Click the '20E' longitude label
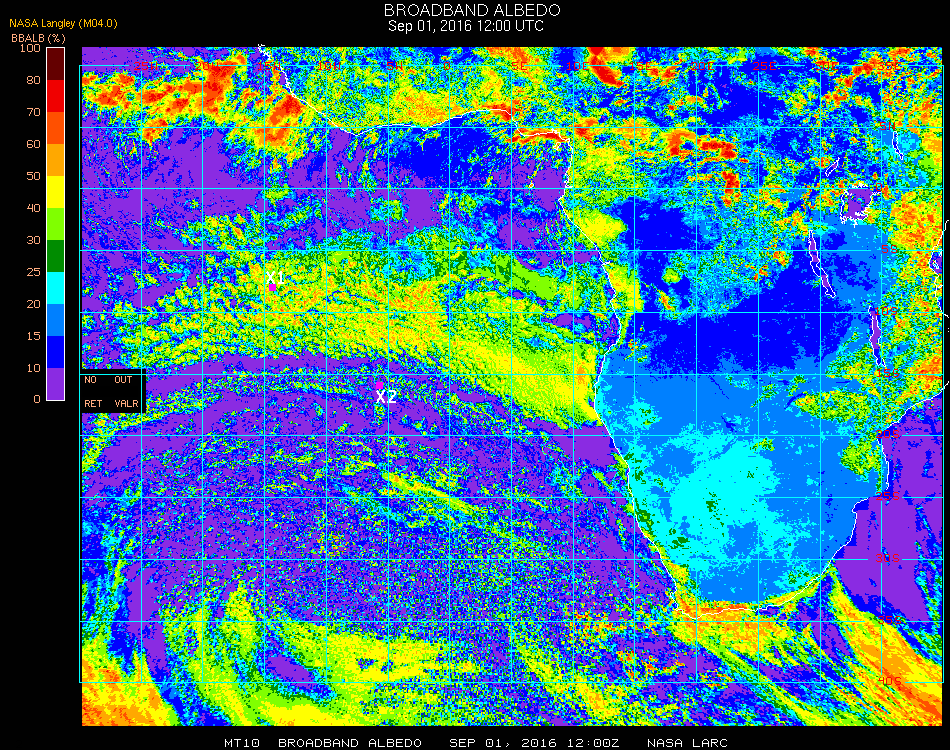The width and height of the screenshot is (950, 750). click(702, 66)
